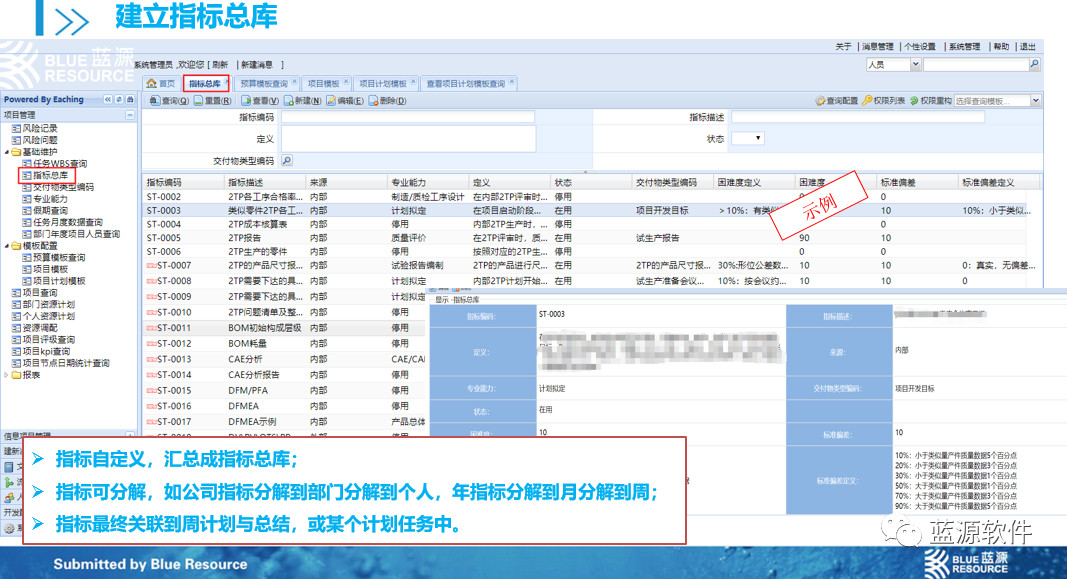
Task: Click the 权限重构 green refresh icon
Action: (914, 101)
